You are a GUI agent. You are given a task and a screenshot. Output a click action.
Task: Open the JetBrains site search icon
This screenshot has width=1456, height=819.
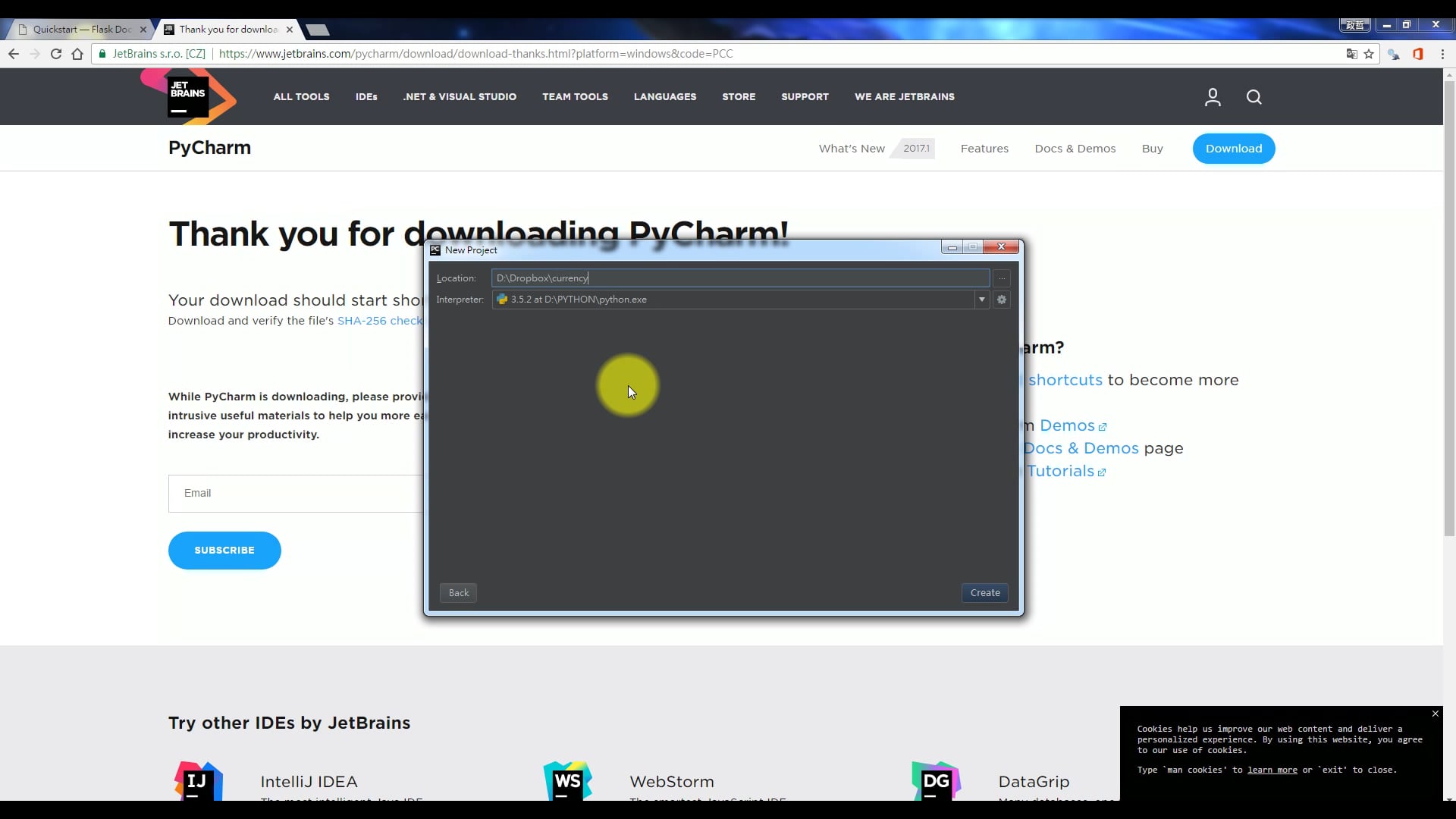pyautogui.click(x=1254, y=97)
